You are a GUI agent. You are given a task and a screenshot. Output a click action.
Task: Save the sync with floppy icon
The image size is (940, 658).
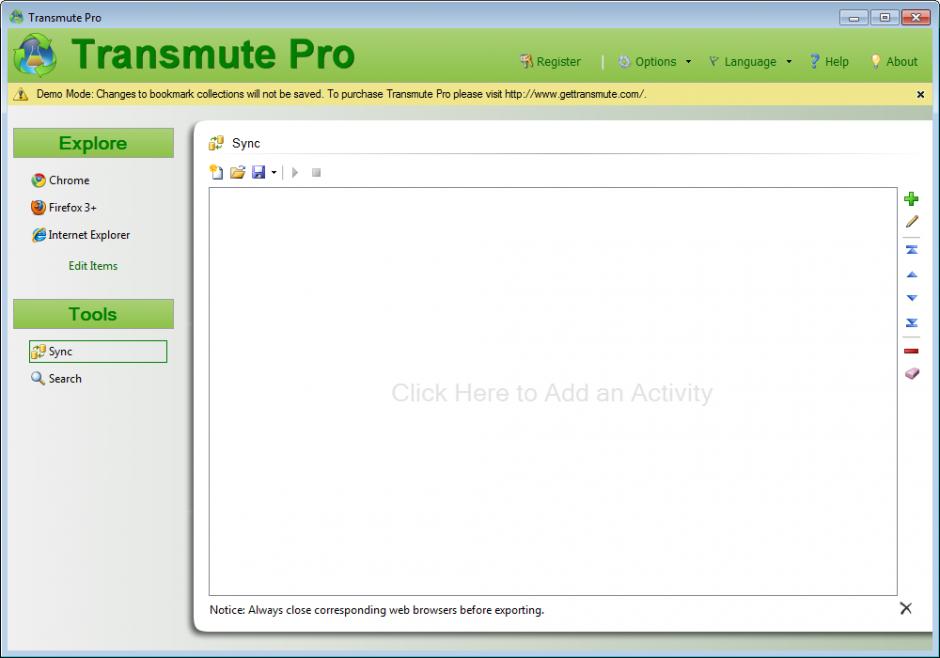258,173
